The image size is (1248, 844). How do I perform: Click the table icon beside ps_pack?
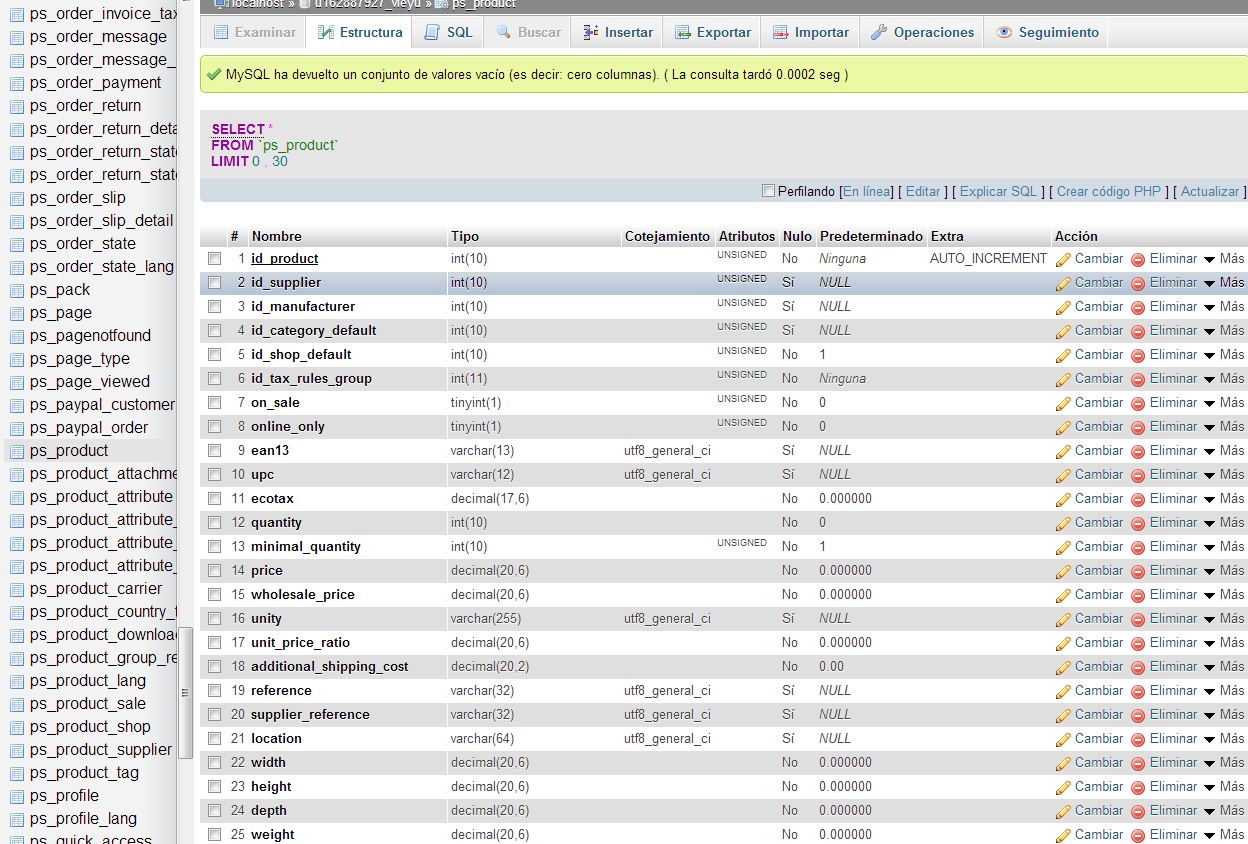pyautogui.click(x=16, y=290)
